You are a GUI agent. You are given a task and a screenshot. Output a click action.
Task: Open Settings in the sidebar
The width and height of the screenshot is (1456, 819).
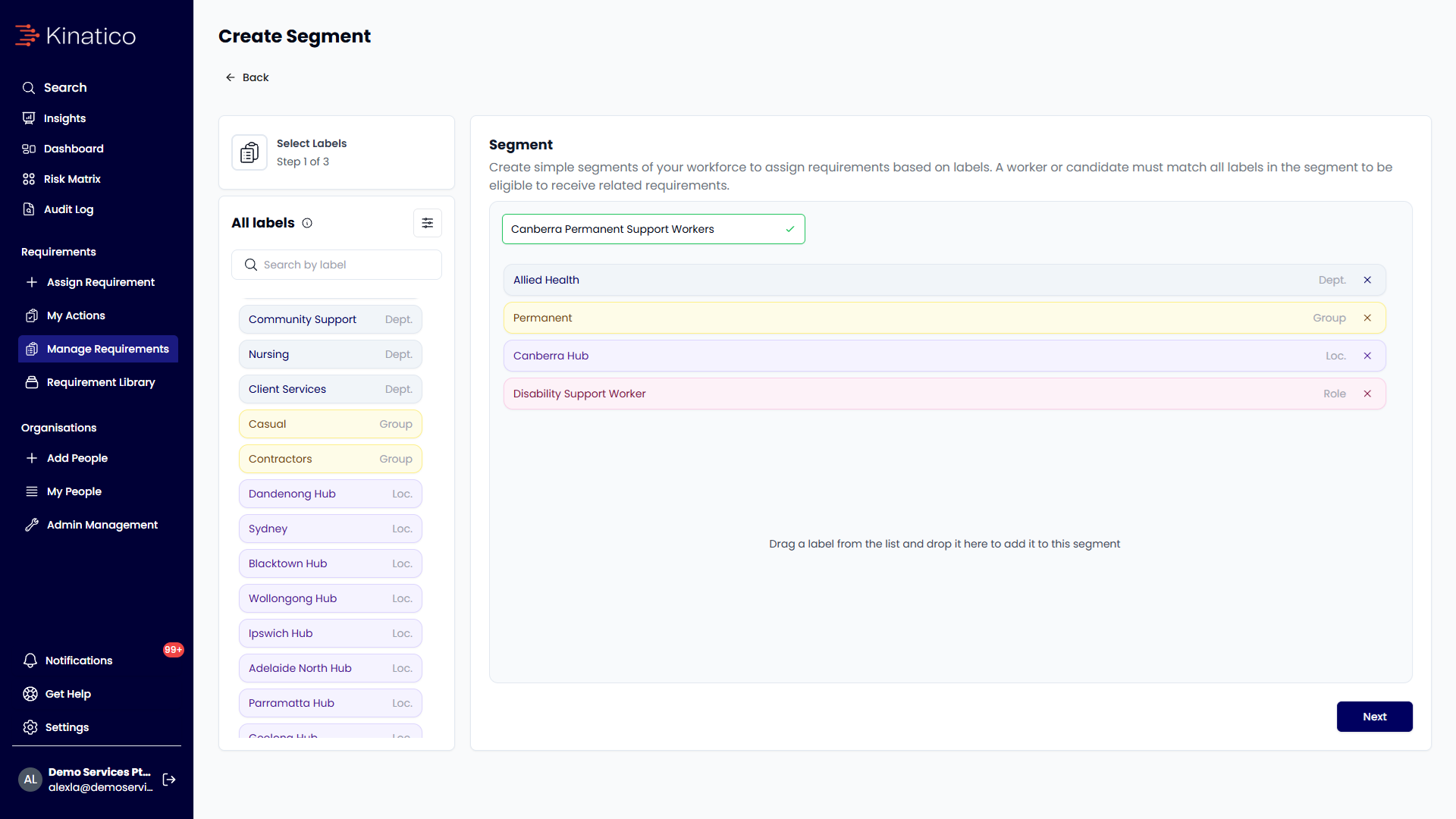57,727
